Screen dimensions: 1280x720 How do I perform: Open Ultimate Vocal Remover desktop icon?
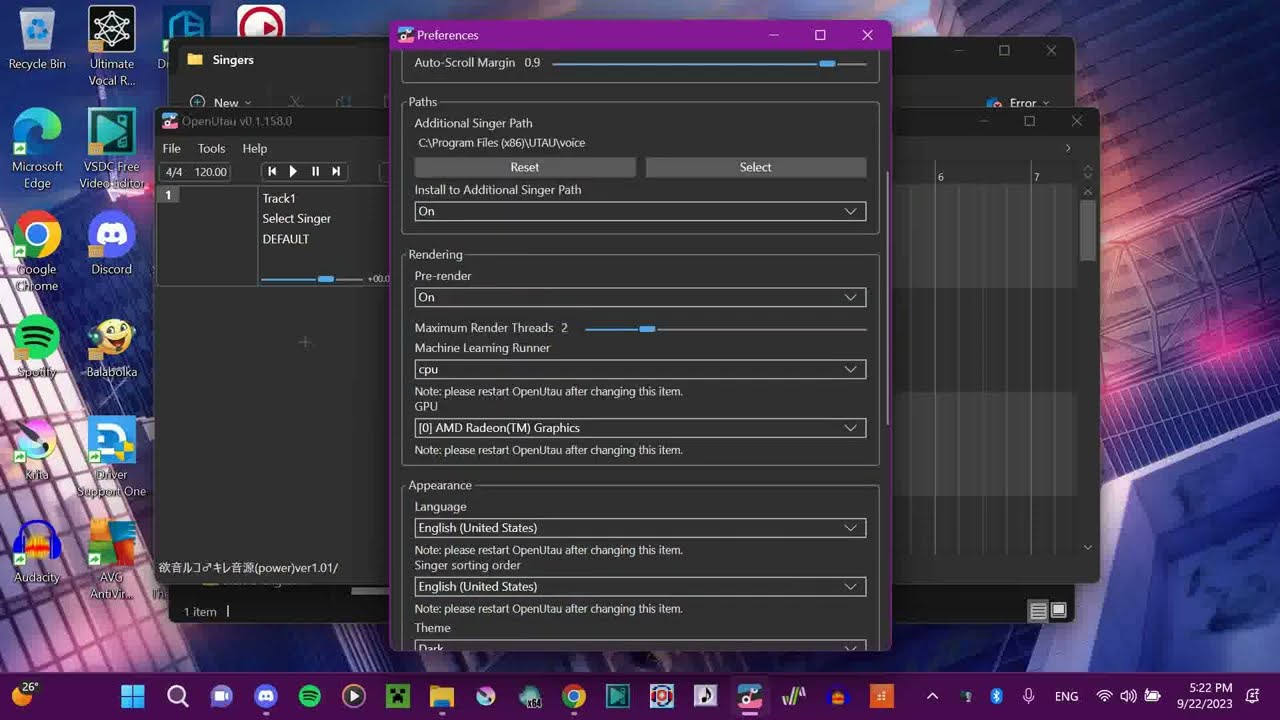[x=112, y=45]
